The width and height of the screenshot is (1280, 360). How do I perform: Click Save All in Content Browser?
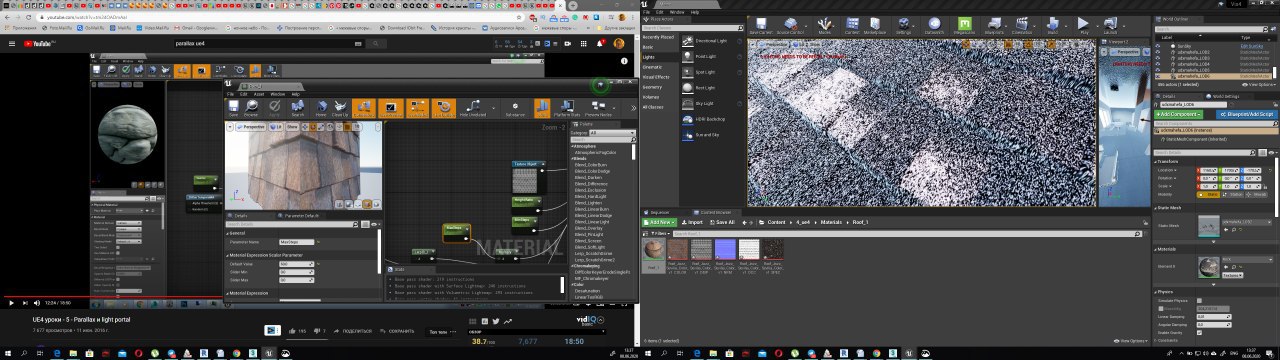coord(723,222)
